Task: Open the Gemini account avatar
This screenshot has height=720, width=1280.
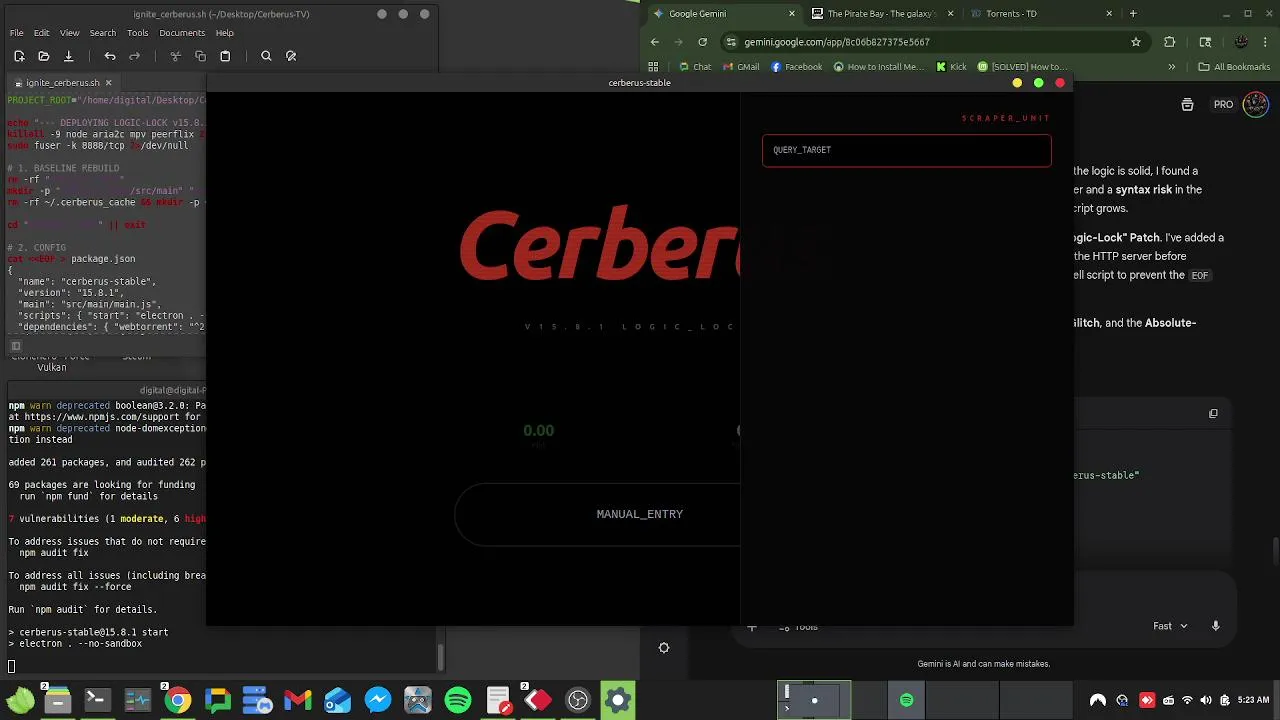Action: tap(1256, 104)
